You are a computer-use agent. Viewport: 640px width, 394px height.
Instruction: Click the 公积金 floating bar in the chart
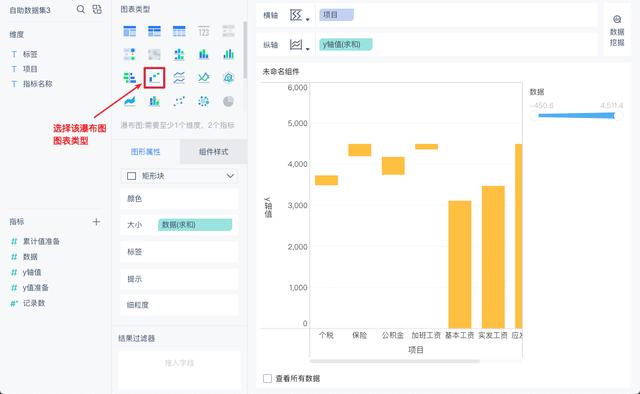point(393,166)
